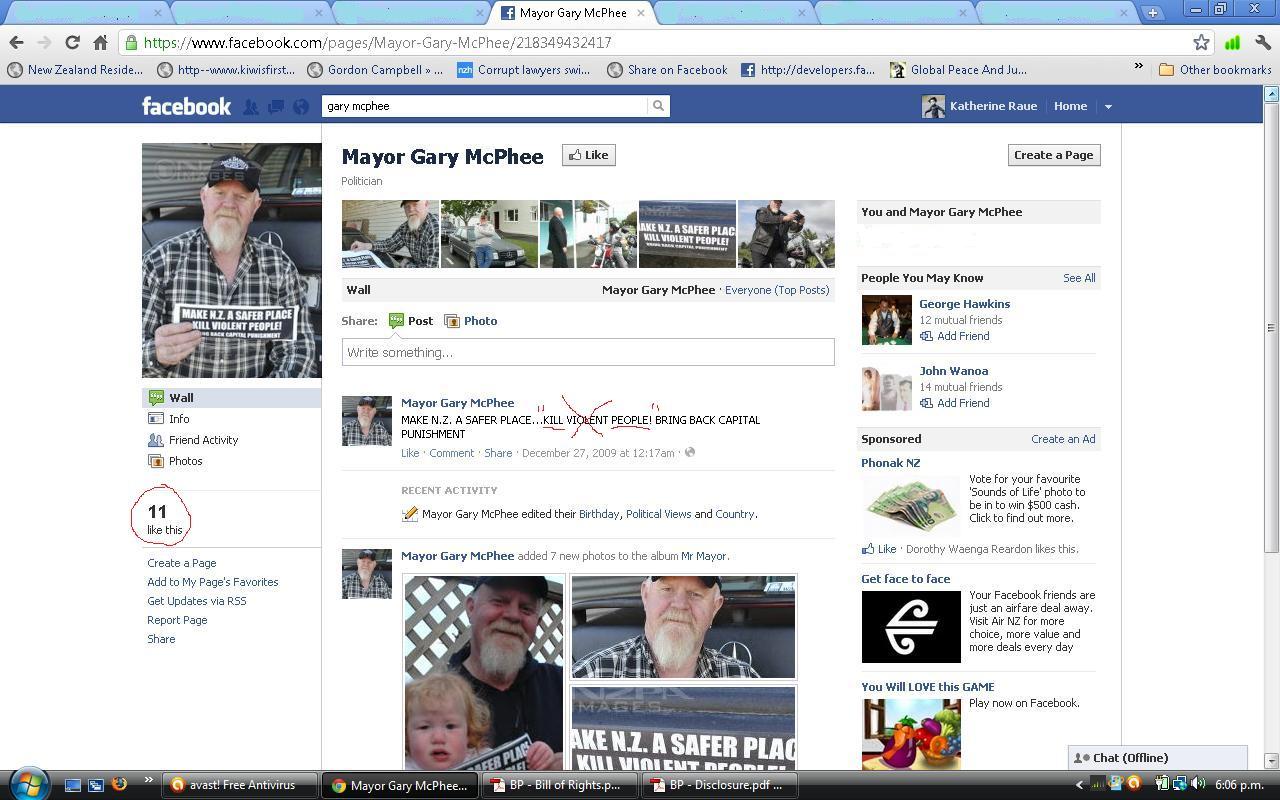Click the Like button beside page title
The width and height of the screenshot is (1280, 800).
pos(588,155)
